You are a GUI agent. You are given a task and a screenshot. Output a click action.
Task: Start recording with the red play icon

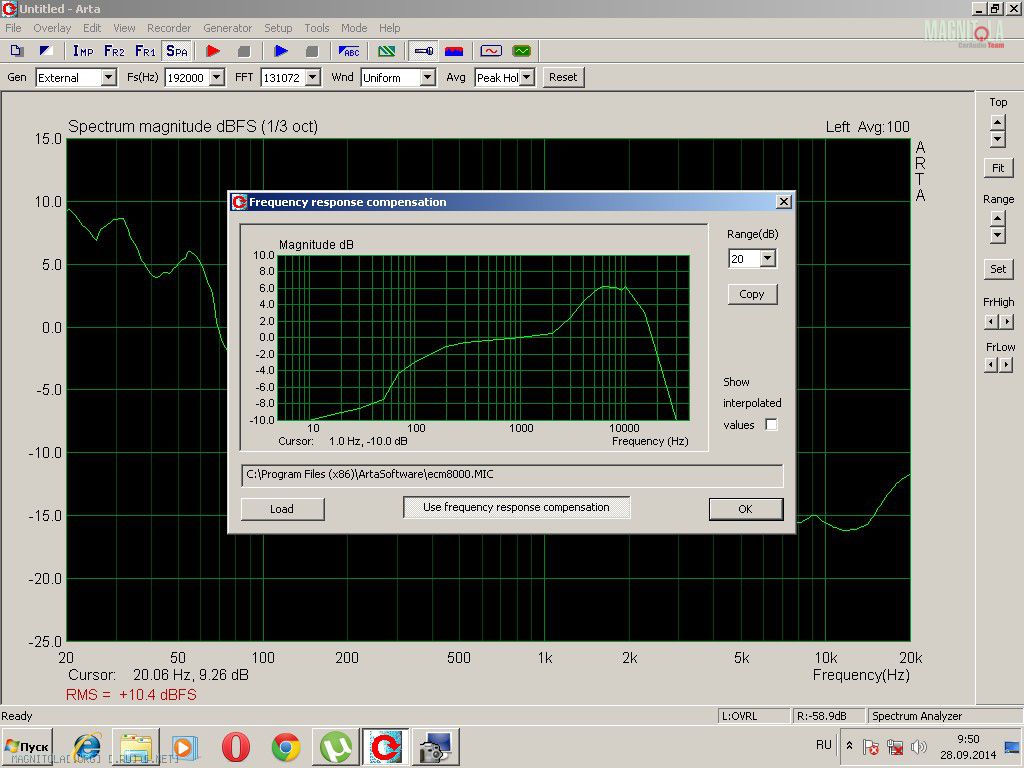point(213,51)
